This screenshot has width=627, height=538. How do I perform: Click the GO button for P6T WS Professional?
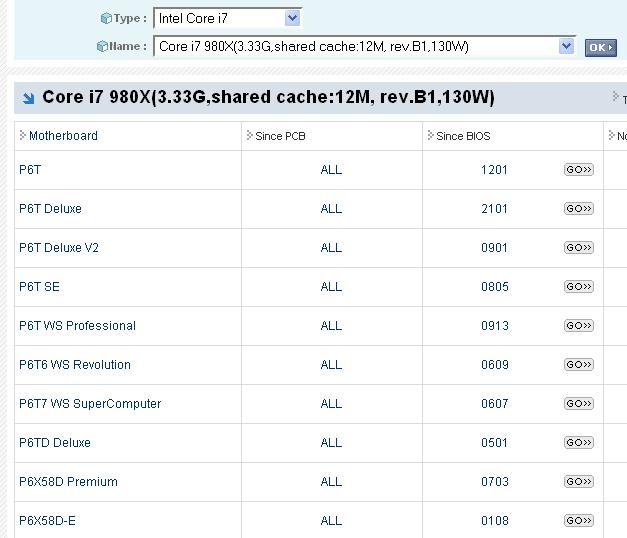(x=579, y=326)
